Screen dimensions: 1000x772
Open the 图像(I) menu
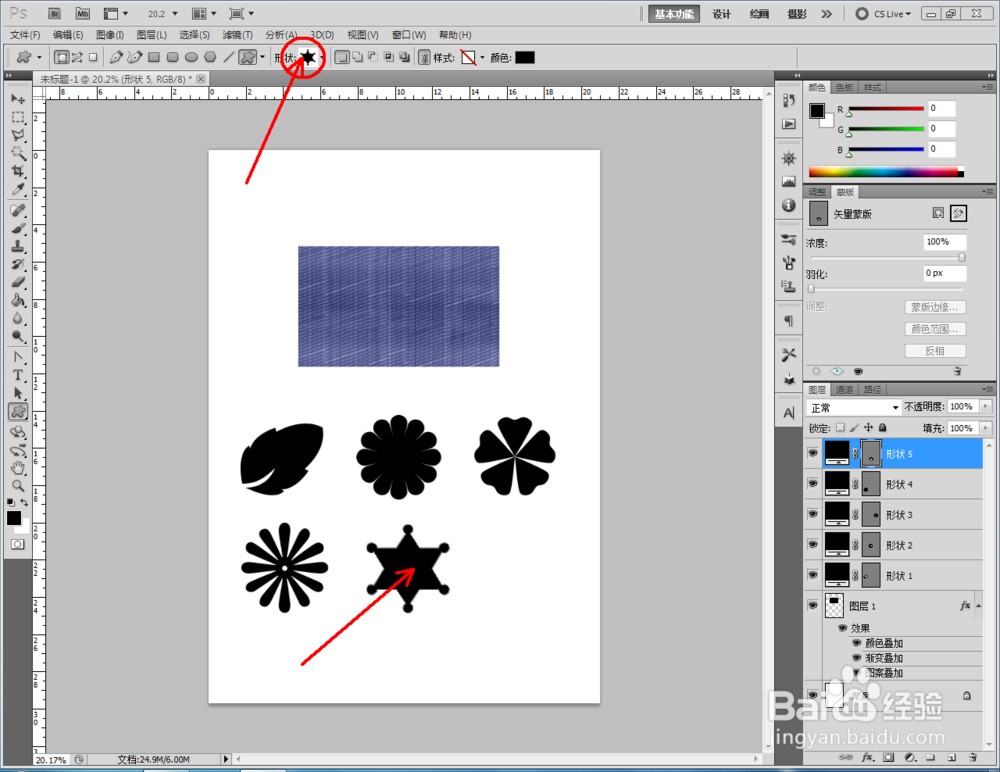[110, 34]
